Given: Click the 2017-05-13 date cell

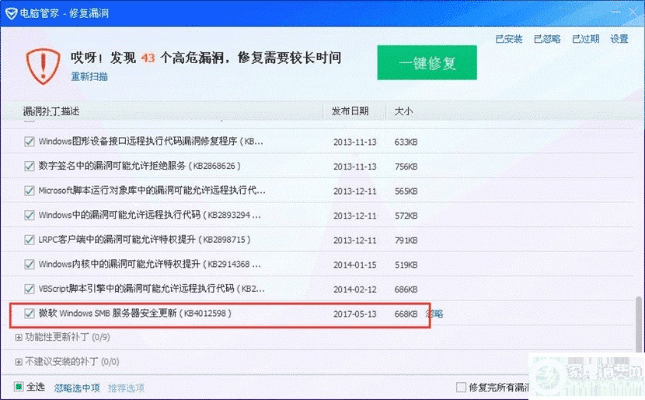Looking at the screenshot, I should (x=355, y=314).
